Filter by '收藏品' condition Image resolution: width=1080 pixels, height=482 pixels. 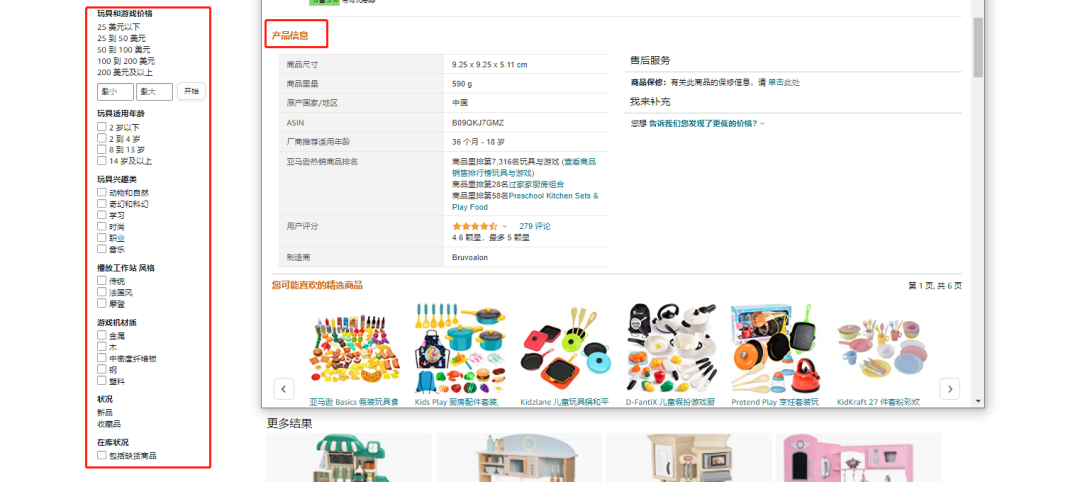pos(109,423)
